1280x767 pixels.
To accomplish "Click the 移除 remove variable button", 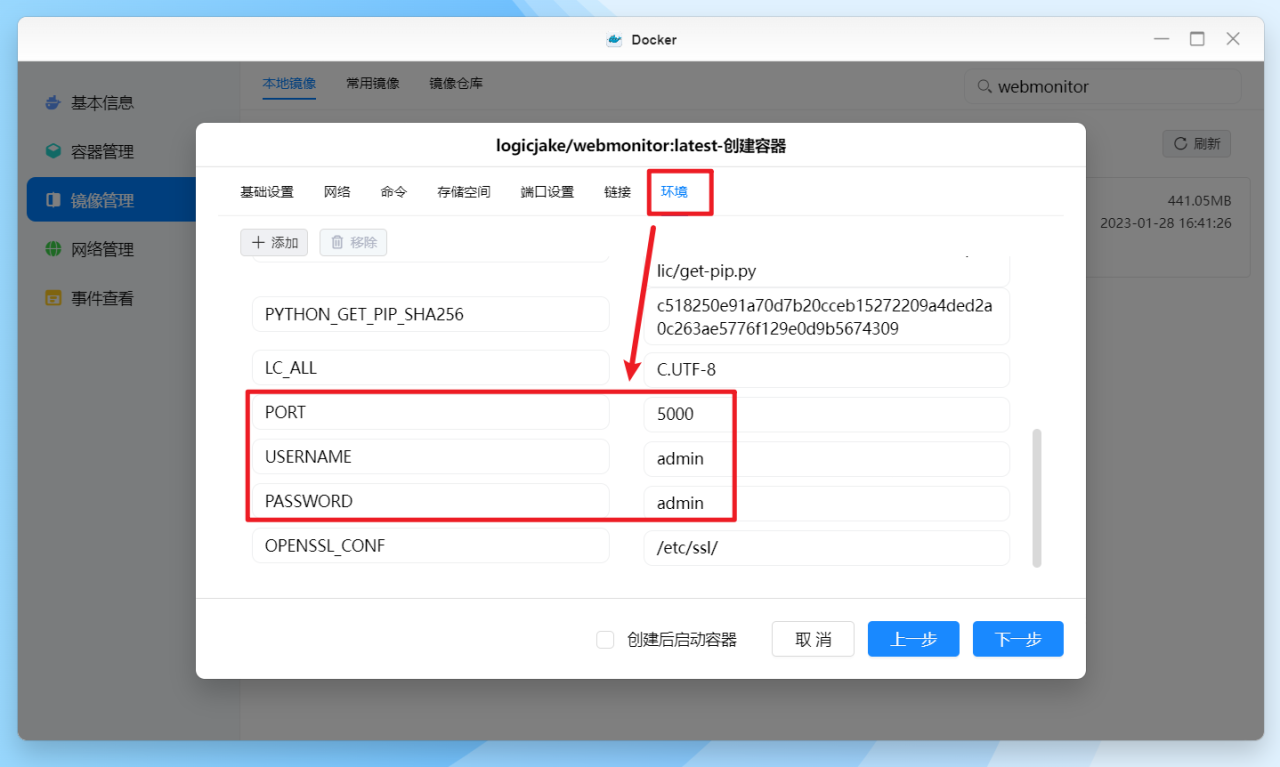I will click(x=352, y=241).
